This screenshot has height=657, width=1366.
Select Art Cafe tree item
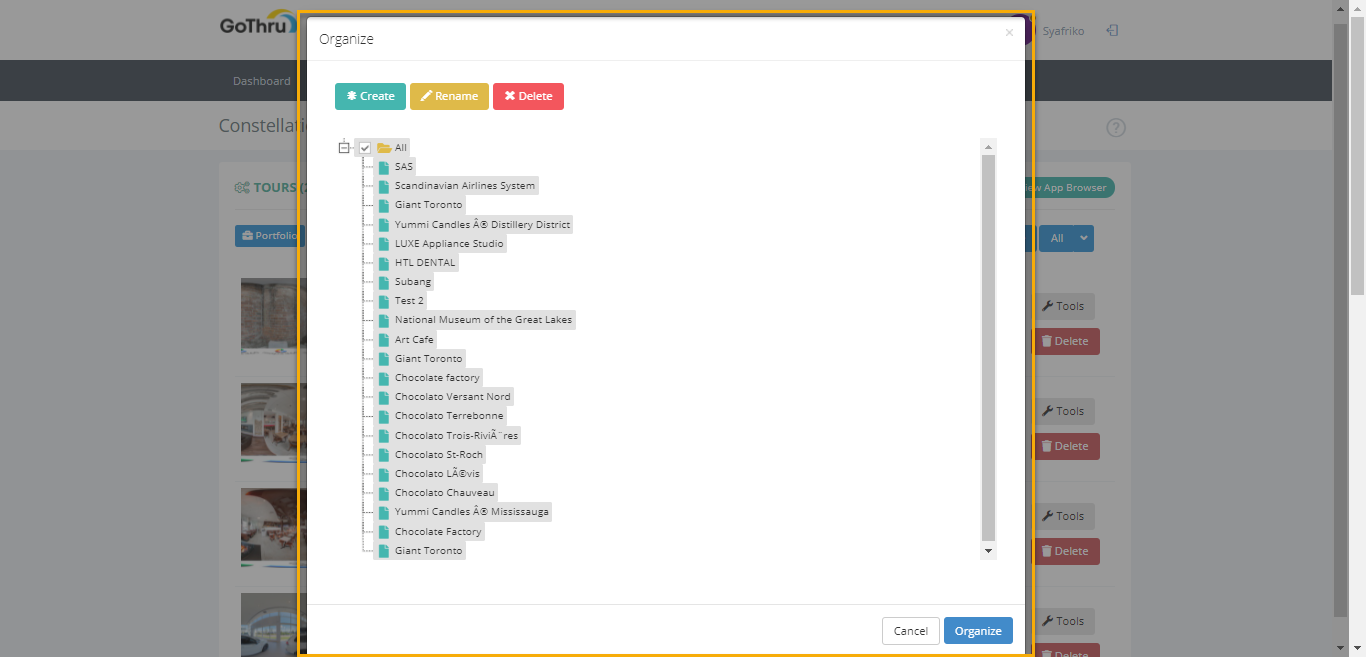pos(414,339)
